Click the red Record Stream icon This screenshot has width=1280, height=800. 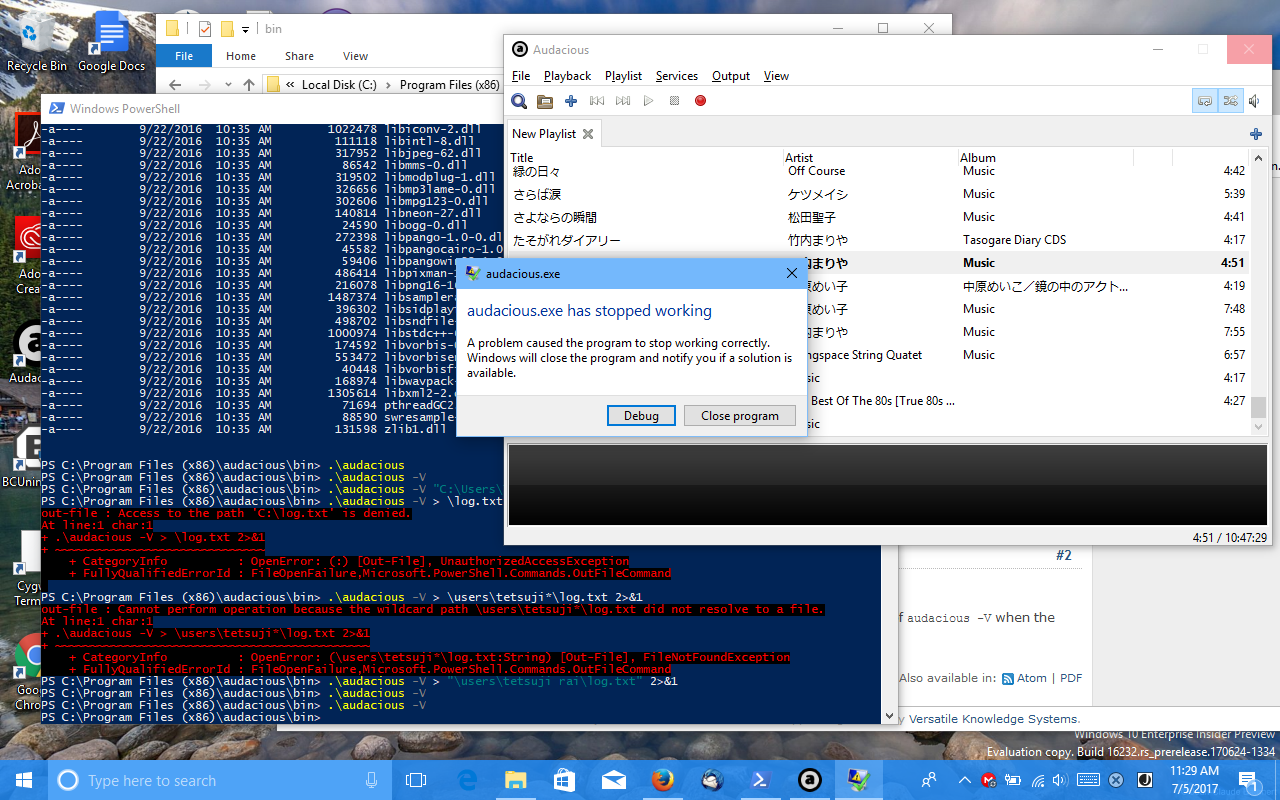click(700, 101)
